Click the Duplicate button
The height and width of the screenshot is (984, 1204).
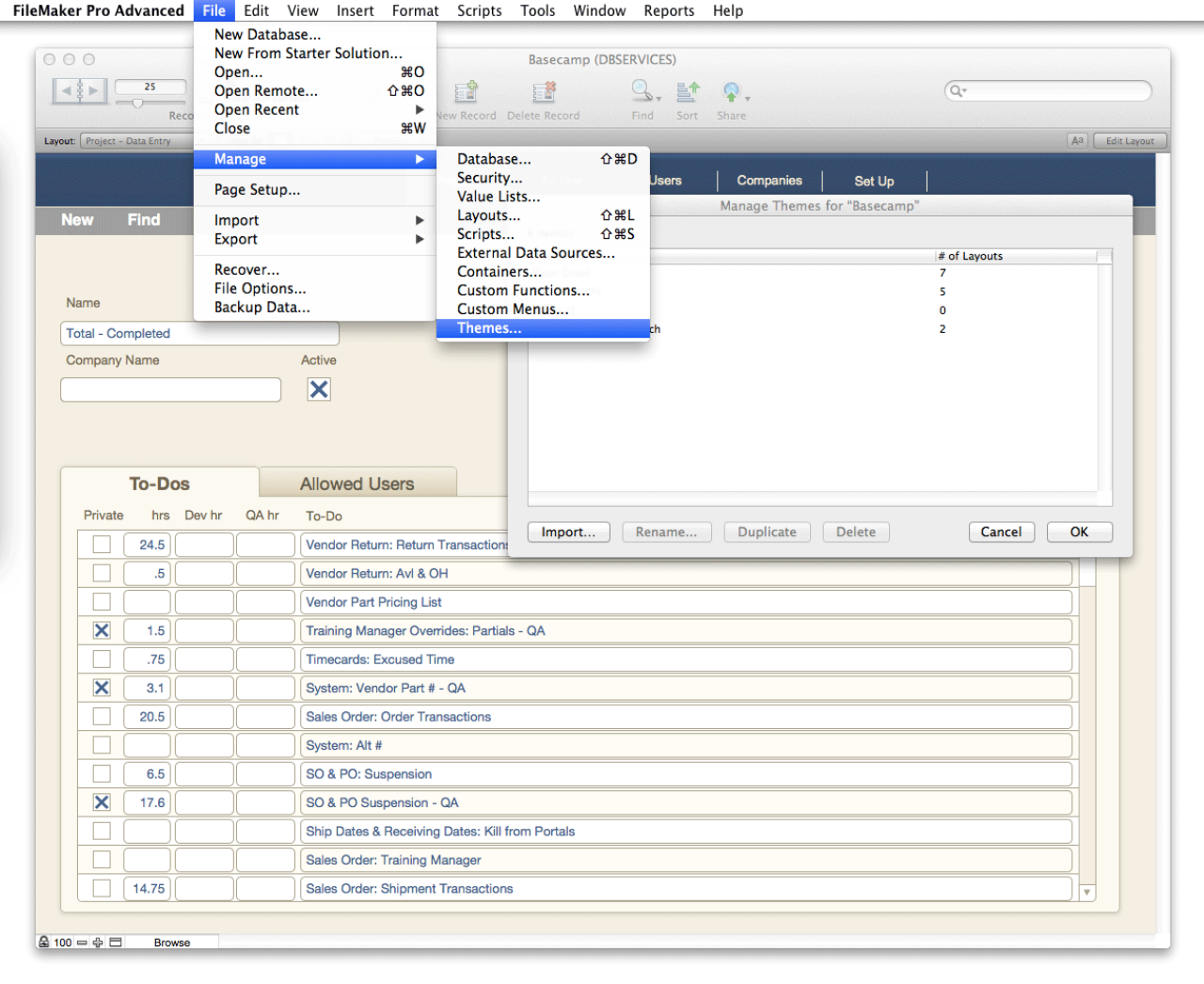767,532
